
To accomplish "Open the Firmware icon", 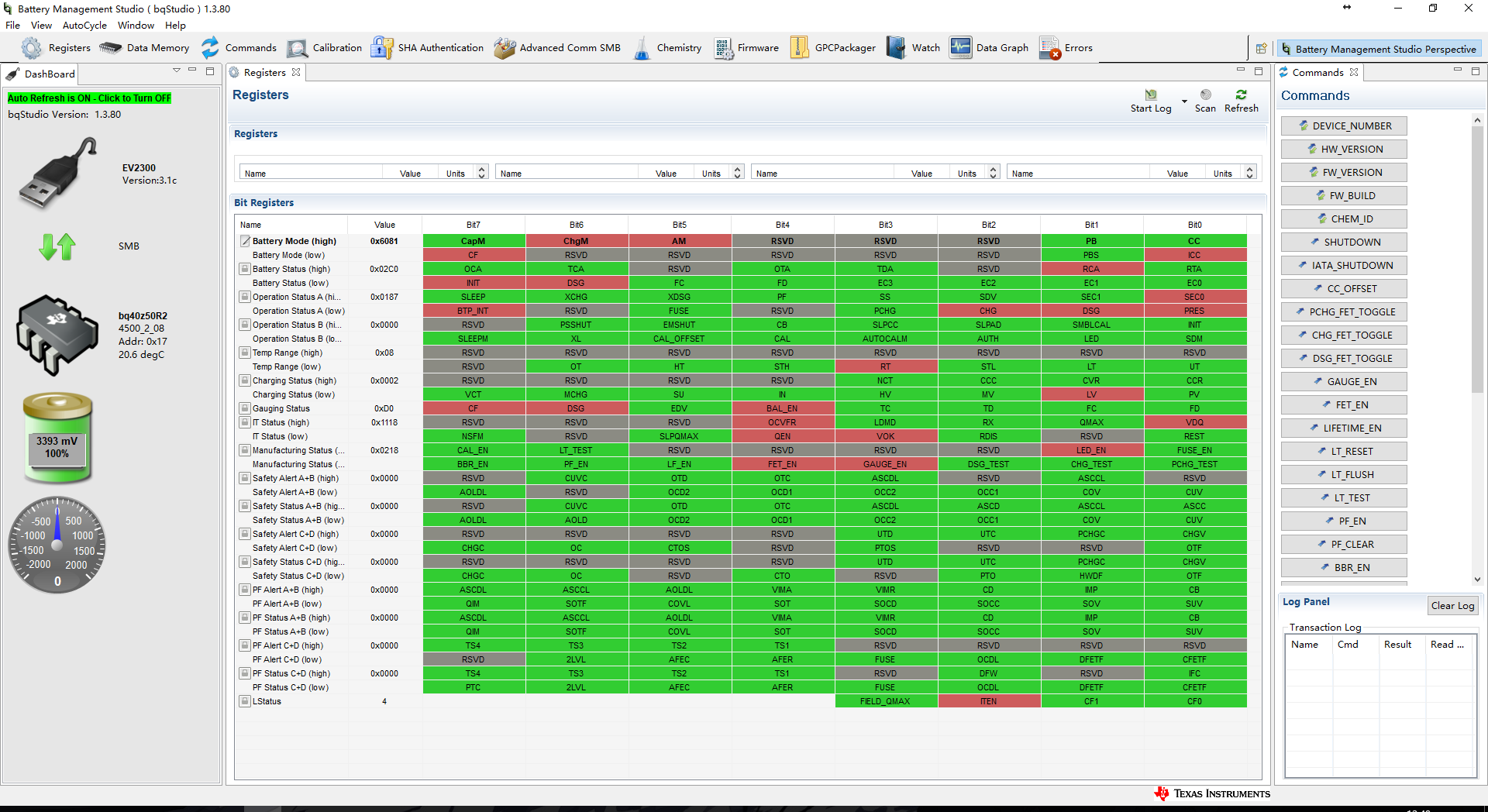I will point(723,48).
